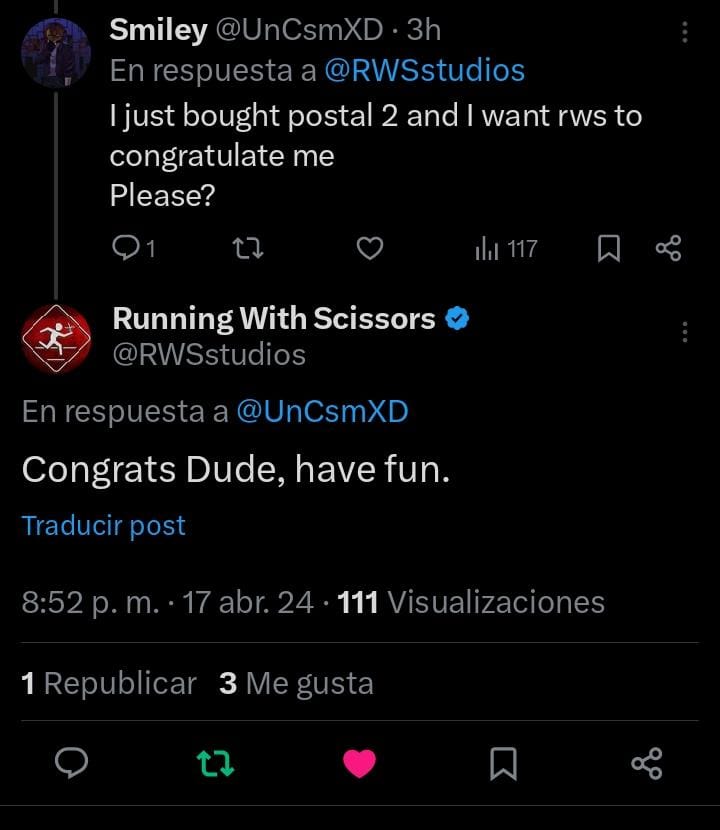Open three-dot menu on Running With Scissors post

point(685,332)
